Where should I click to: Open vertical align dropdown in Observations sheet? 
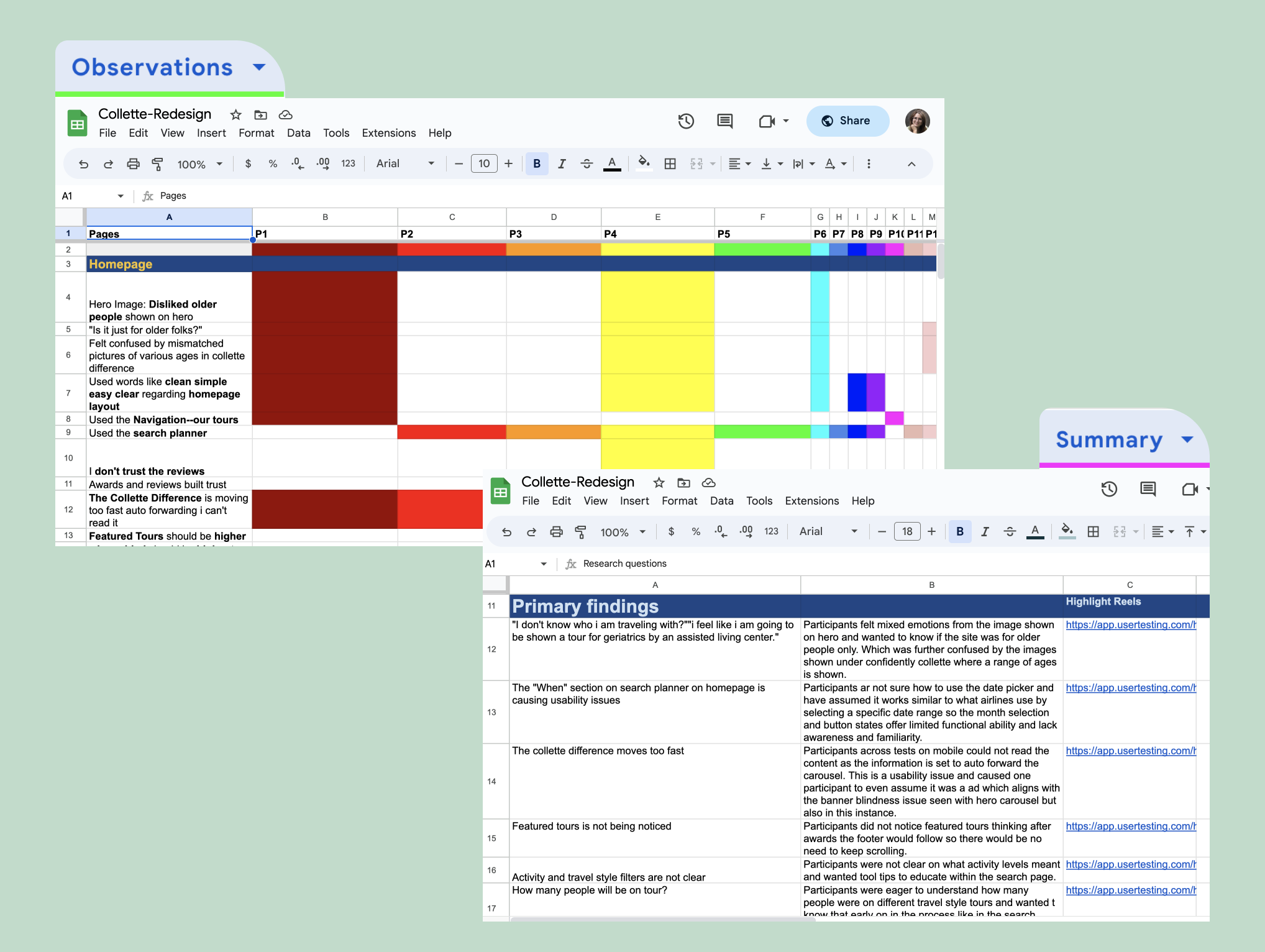[x=772, y=163]
